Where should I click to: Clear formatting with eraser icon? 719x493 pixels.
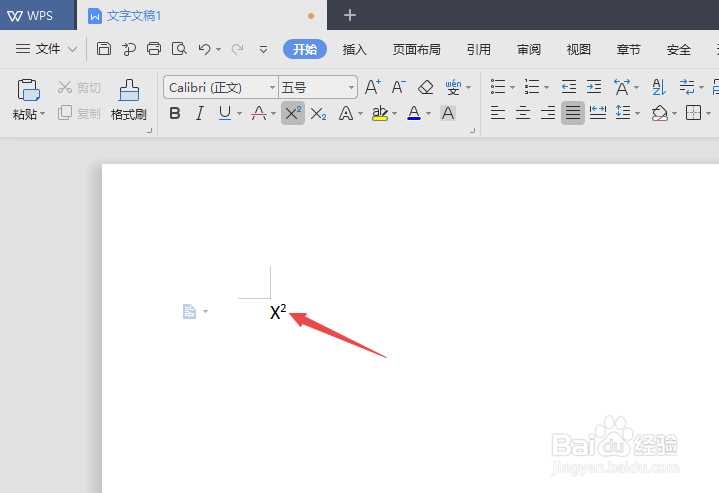click(426, 87)
